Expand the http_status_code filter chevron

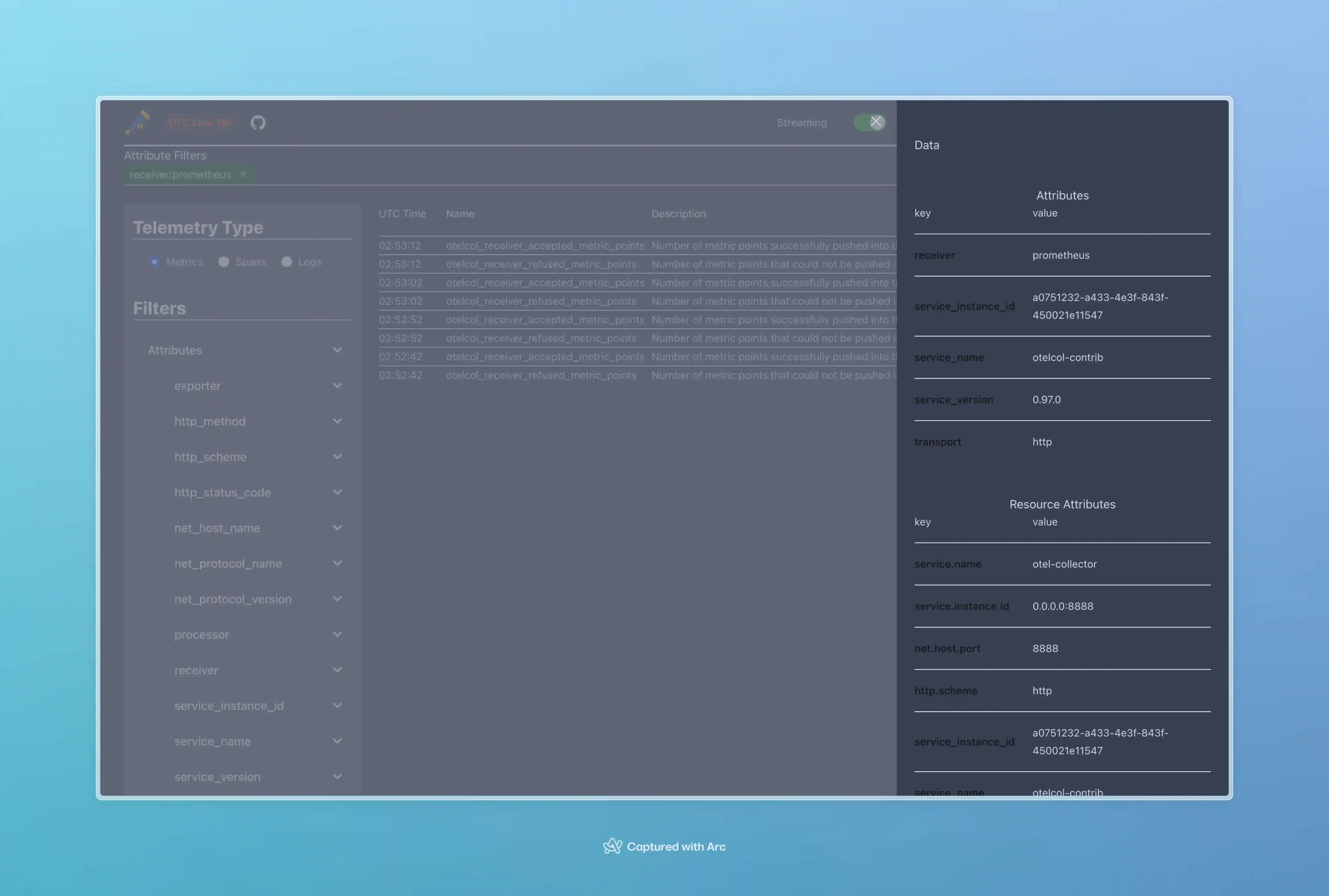337,492
